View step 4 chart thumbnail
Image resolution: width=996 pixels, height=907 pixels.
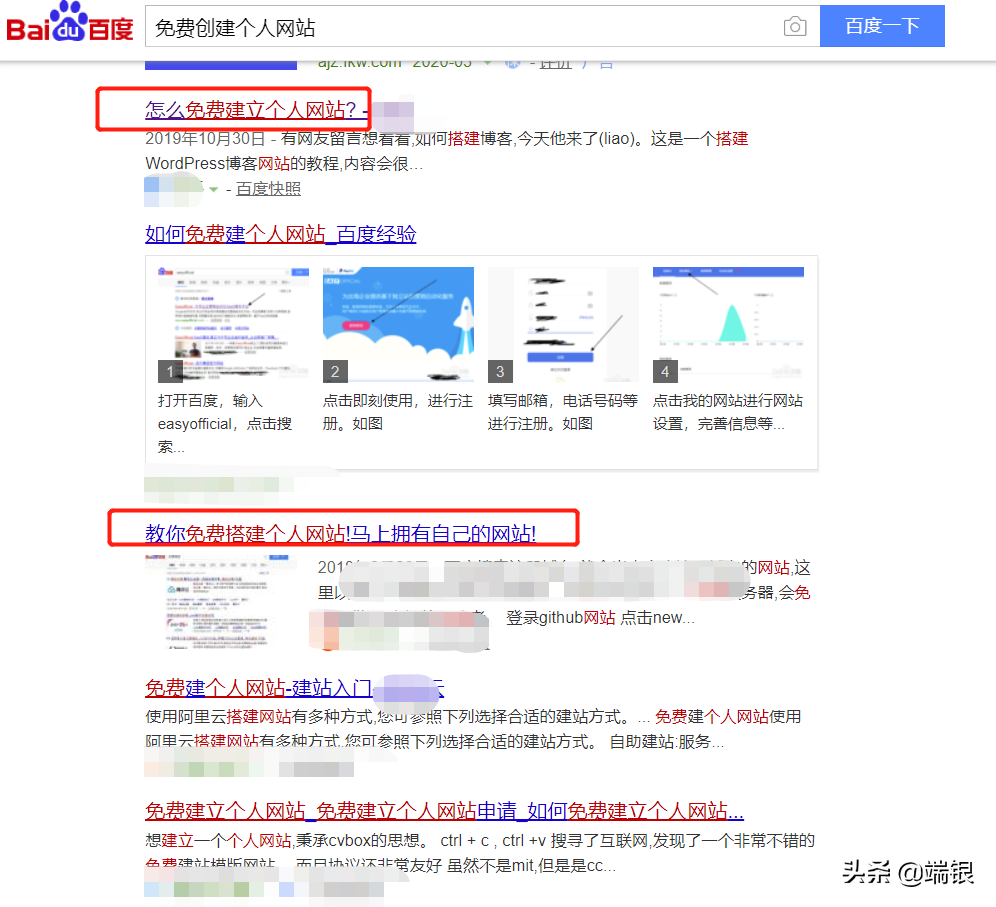point(728,325)
